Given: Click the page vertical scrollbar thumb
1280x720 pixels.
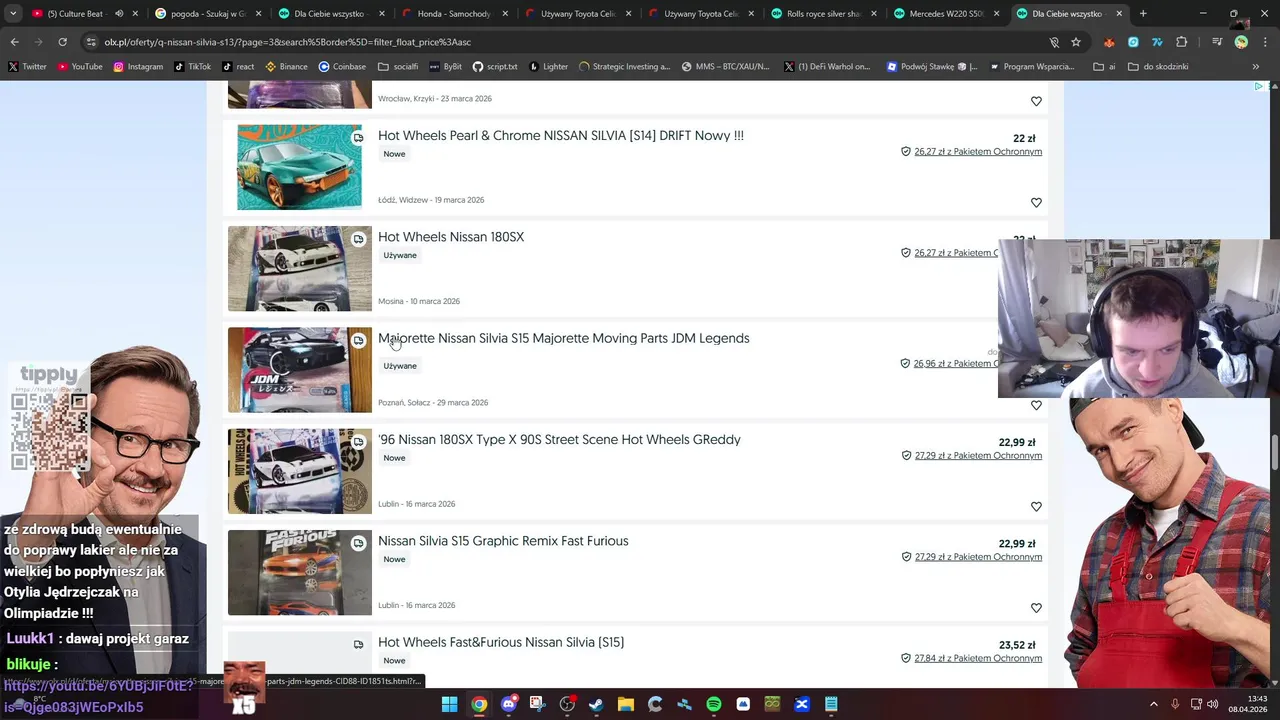Looking at the screenshot, I should (x=1274, y=451).
